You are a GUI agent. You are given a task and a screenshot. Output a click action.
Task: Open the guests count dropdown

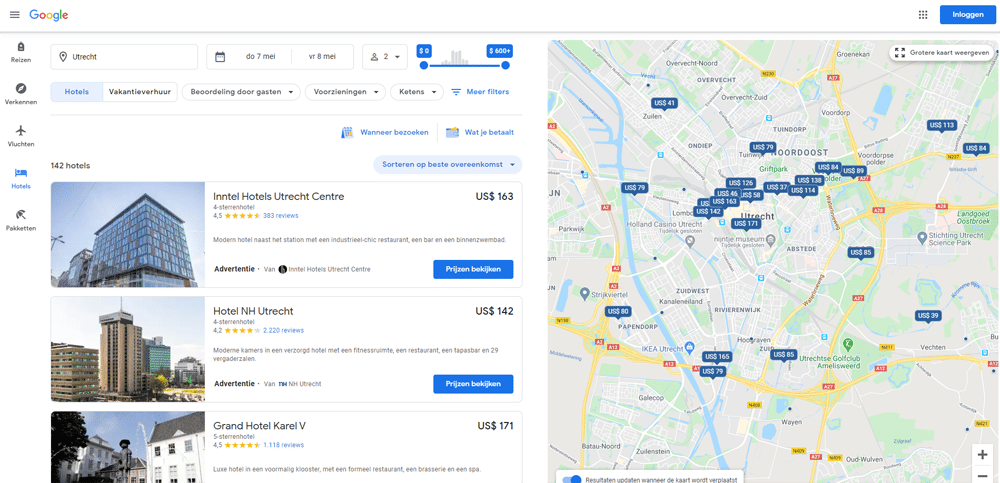[385, 57]
